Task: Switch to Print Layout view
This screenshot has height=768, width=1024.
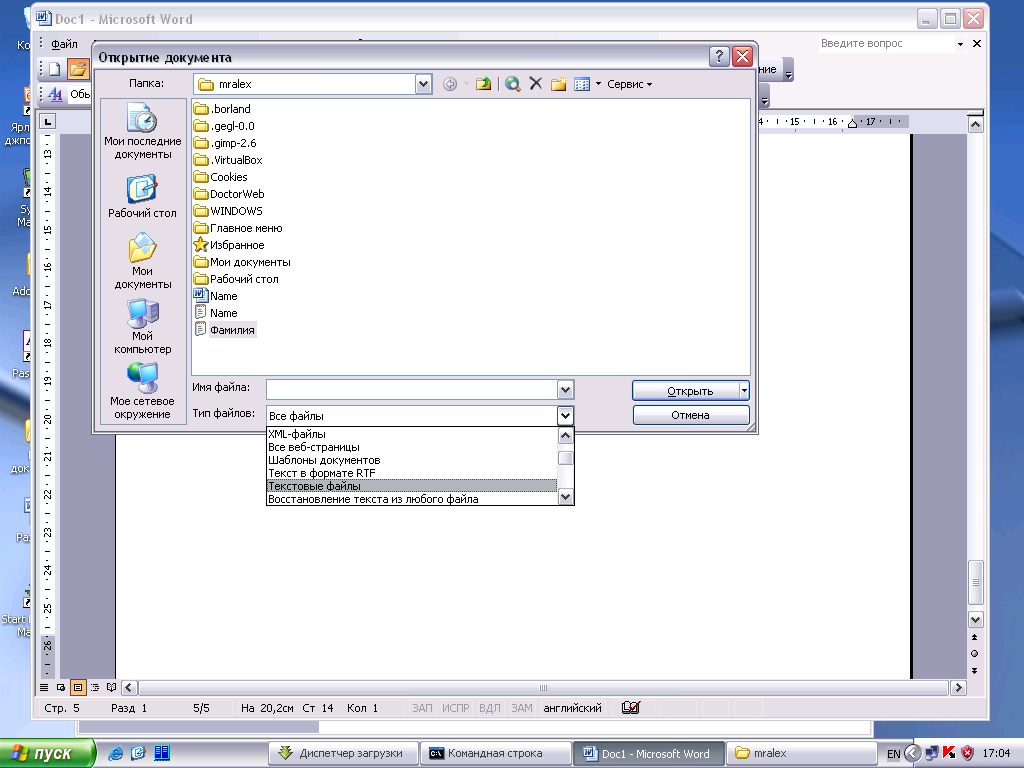Action: [78, 688]
